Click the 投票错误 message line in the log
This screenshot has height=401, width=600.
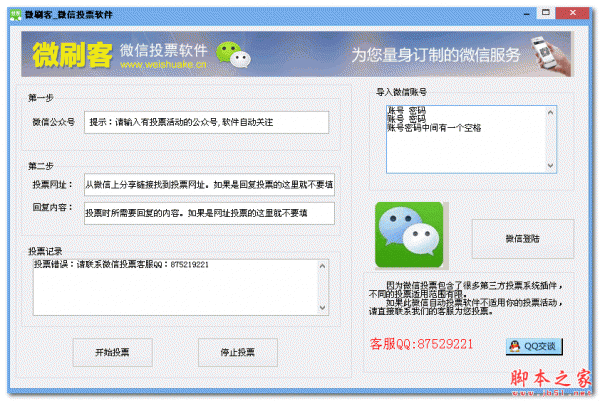[121, 264]
